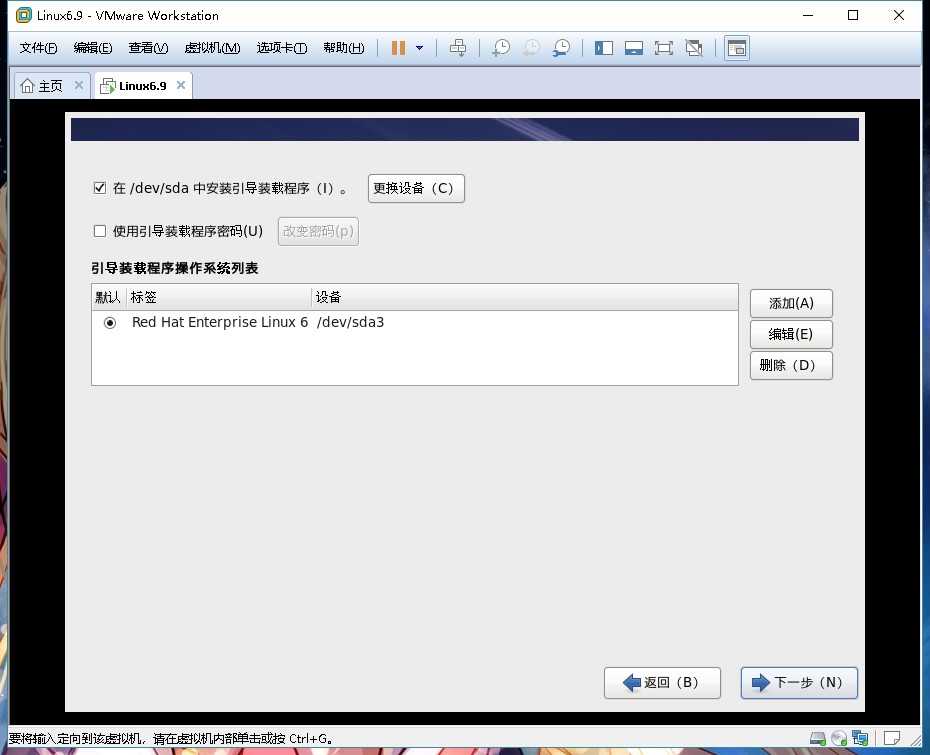
Task: Switch to the 主页 tab
Action: [x=51, y=86]
